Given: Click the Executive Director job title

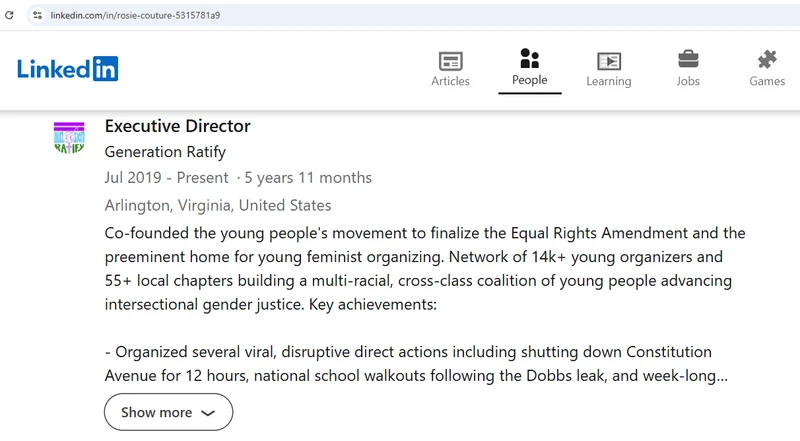Looking at the screenshot, I should (x=178, y=126).
